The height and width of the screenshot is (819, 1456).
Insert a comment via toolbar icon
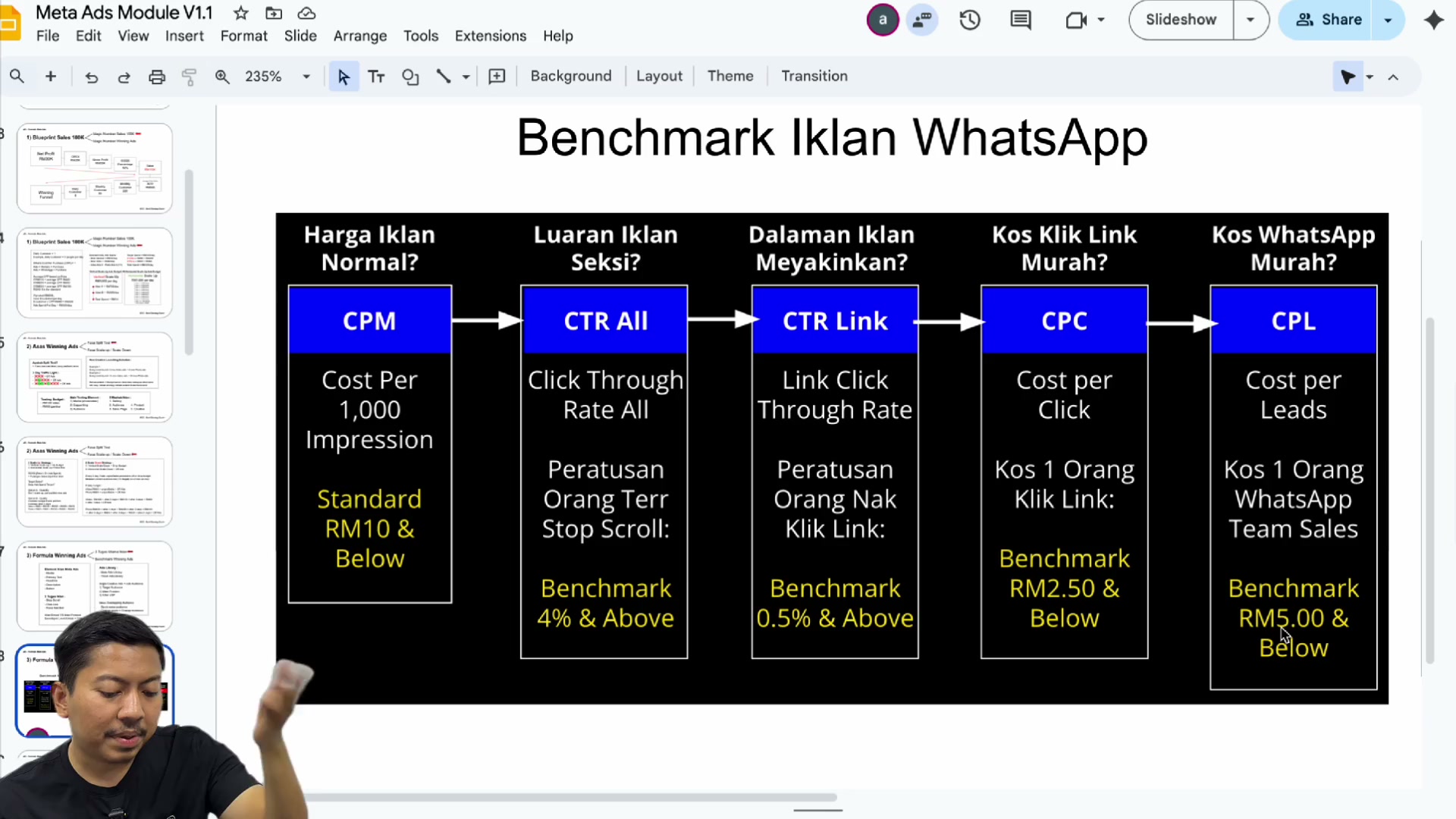click(x=497, y=77)
